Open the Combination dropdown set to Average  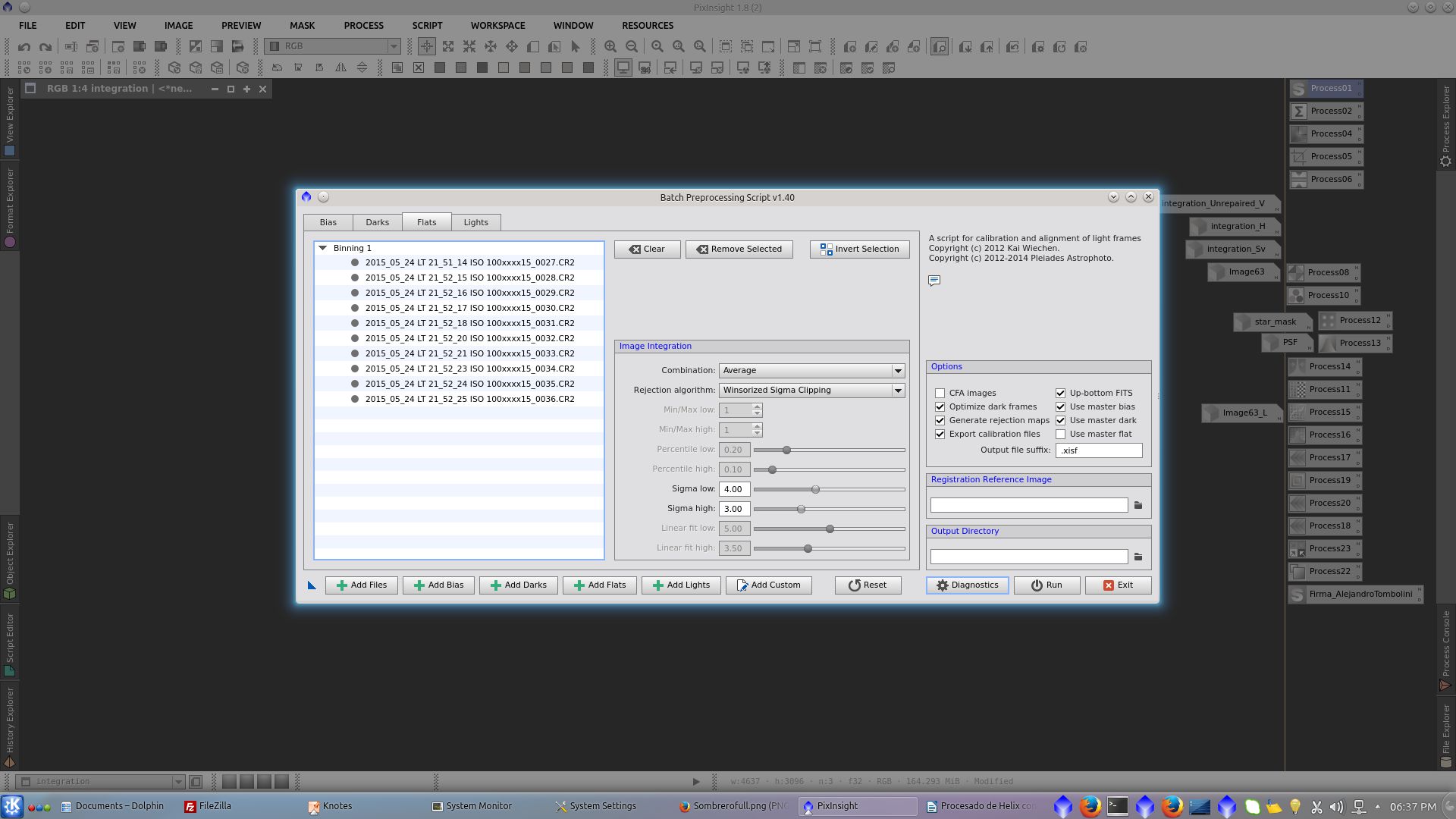click(812, 371)
